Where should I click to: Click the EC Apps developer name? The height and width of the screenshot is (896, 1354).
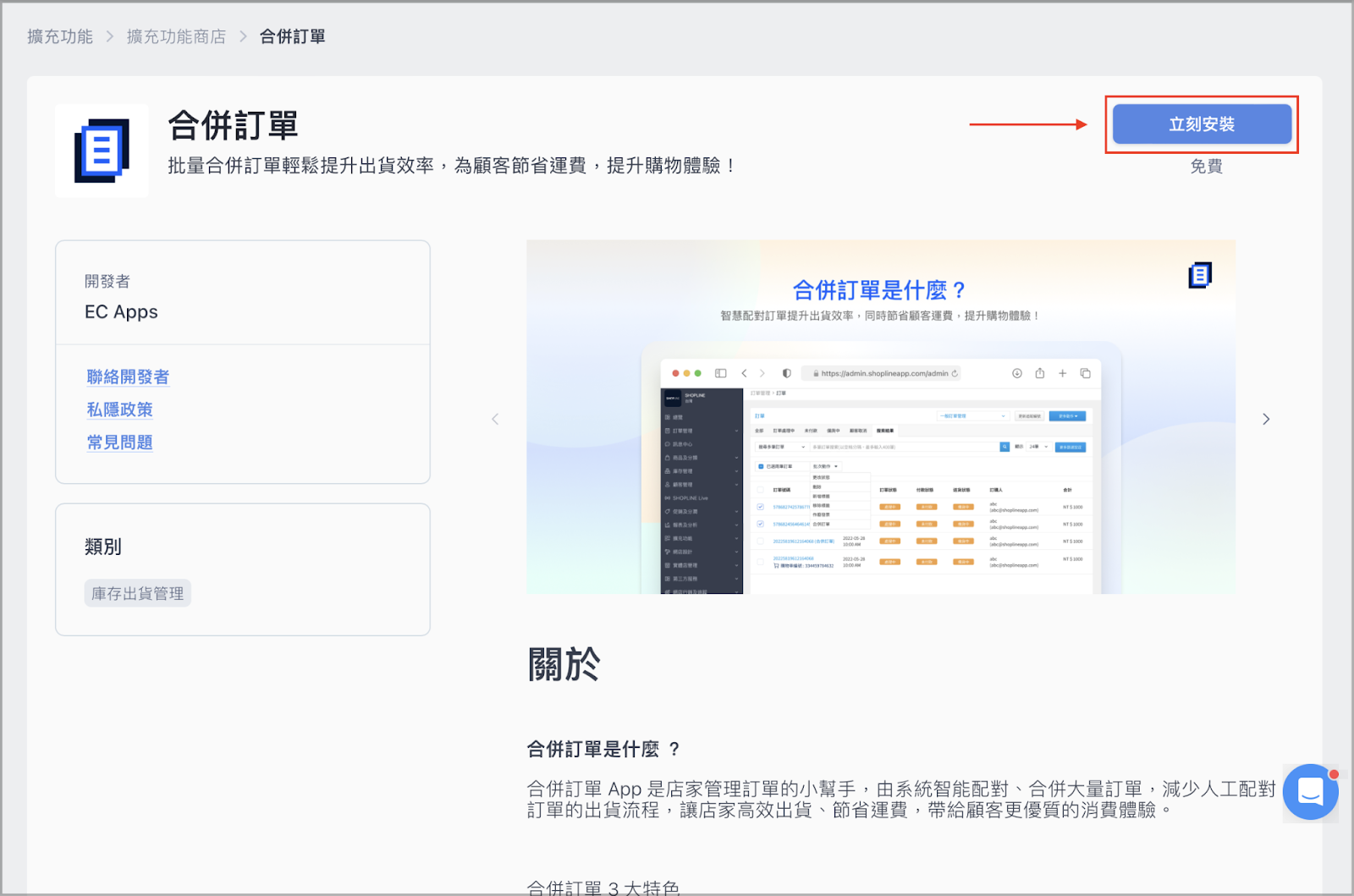121,312
